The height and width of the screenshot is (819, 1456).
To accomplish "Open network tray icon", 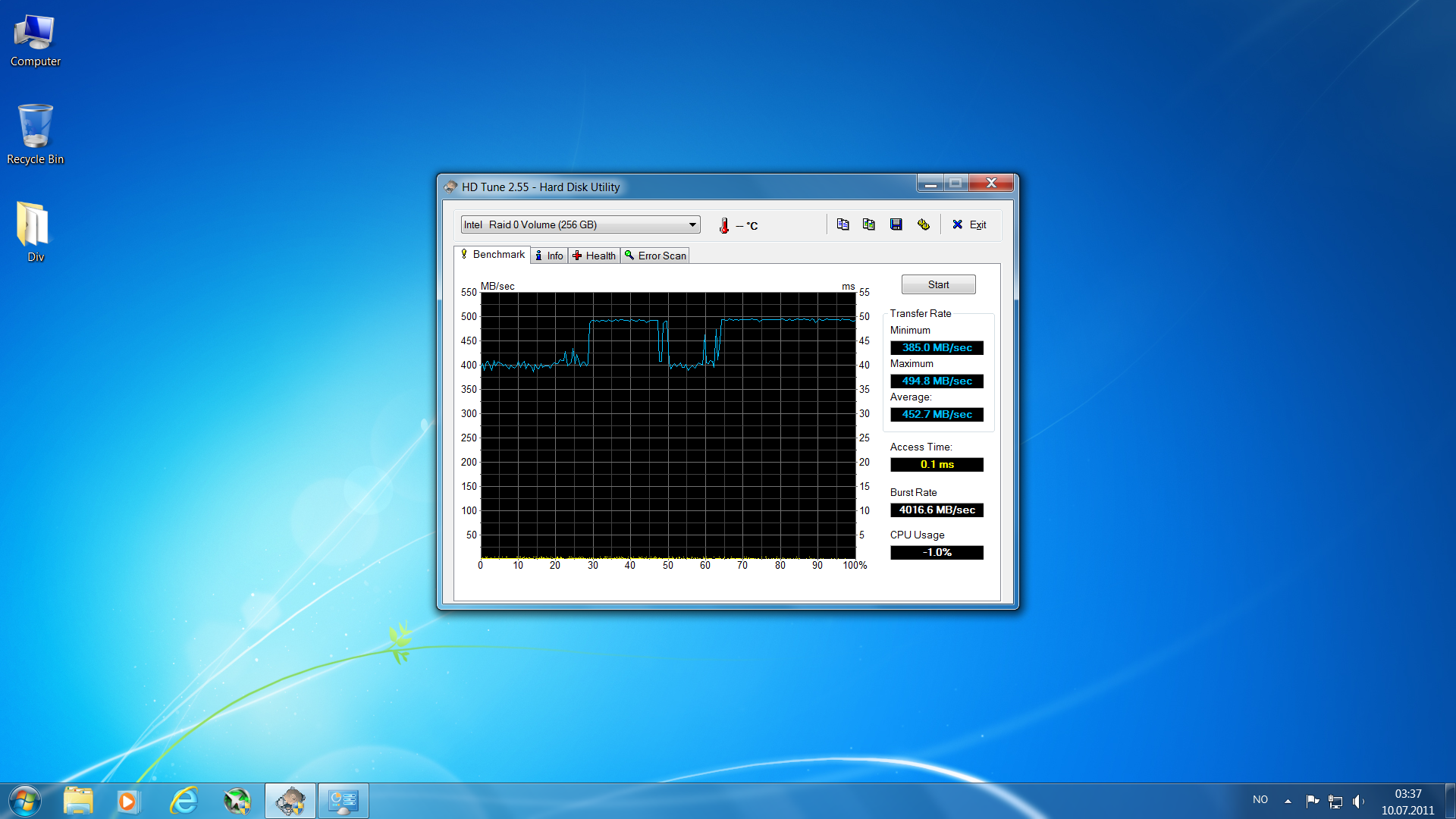I will coord(1335,802).
